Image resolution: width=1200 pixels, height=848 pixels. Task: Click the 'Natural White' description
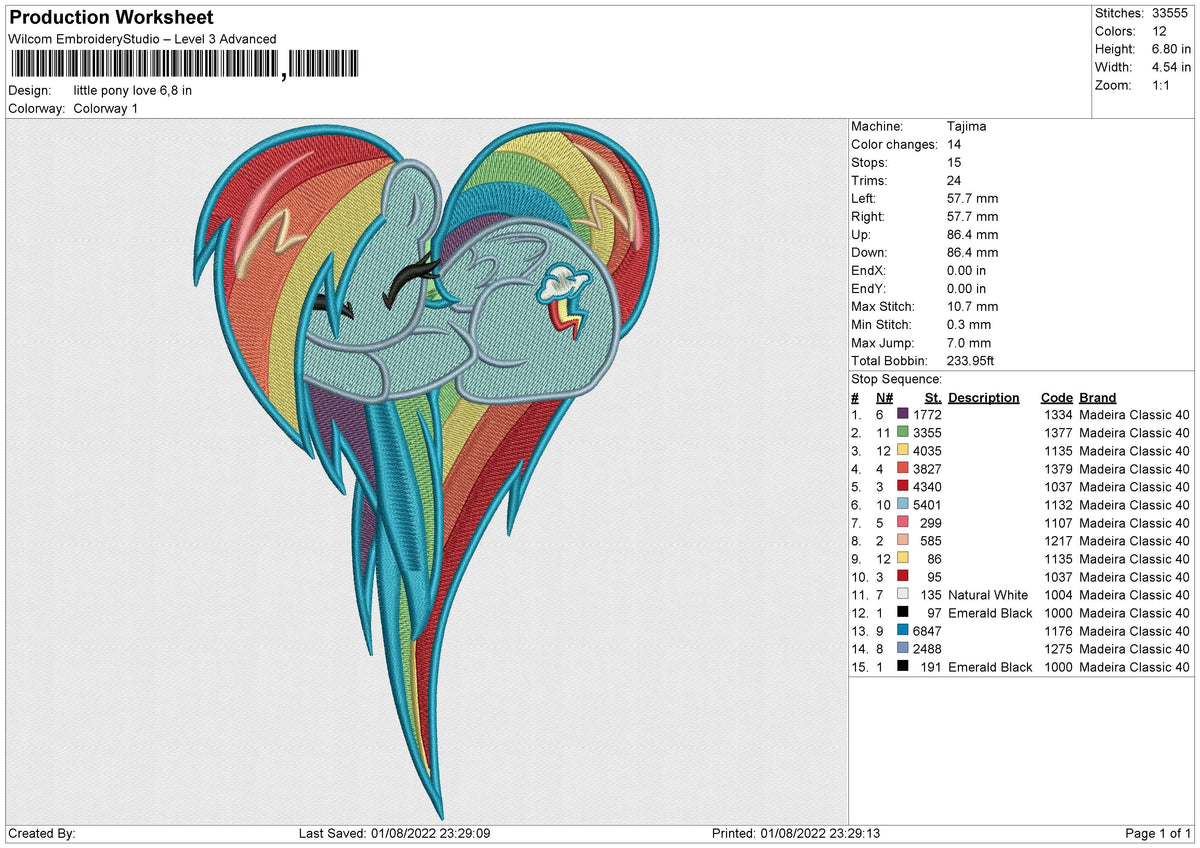(x=988, y=594)
